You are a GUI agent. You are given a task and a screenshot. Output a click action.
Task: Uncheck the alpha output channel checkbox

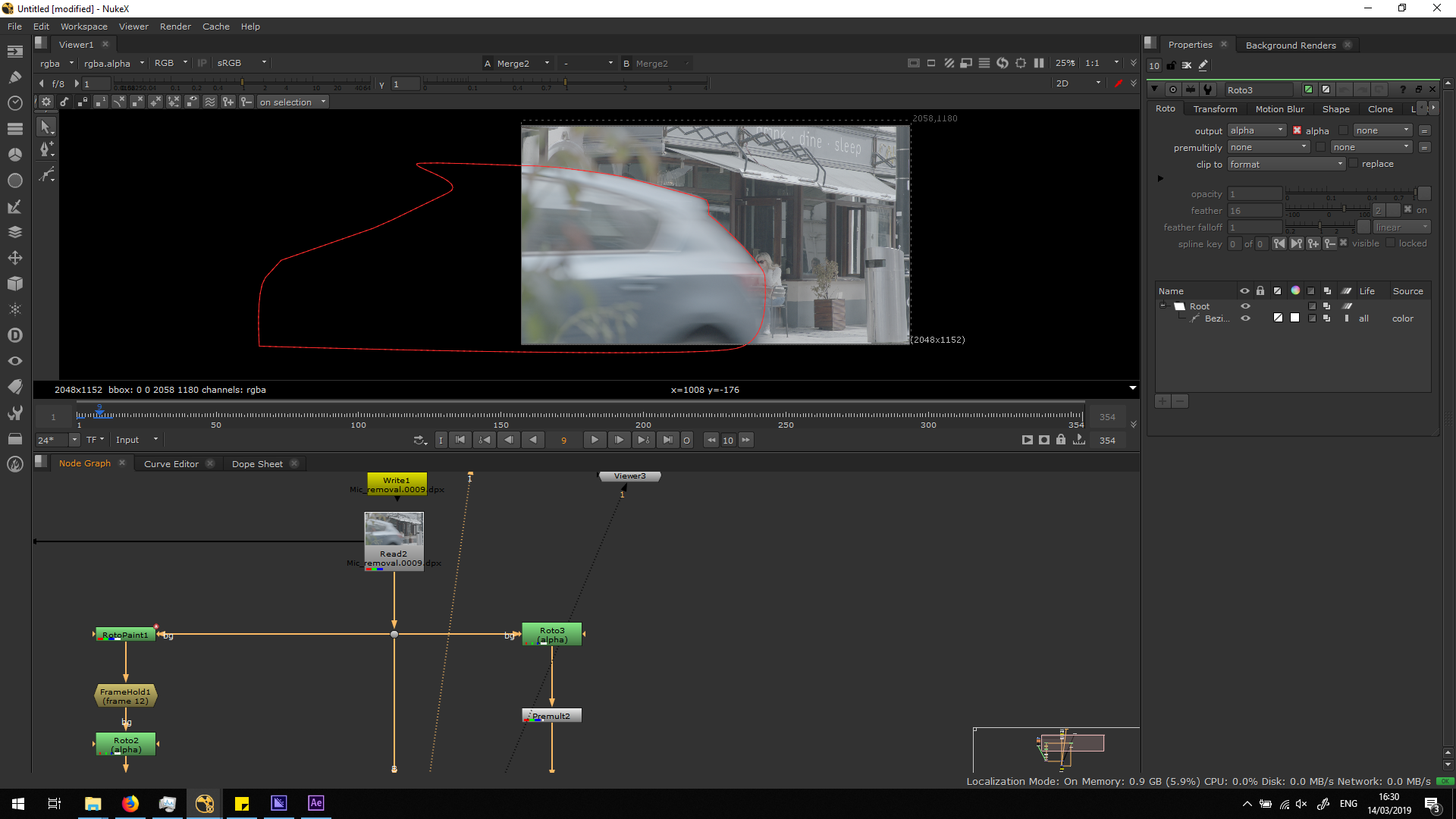(1297, 130)
